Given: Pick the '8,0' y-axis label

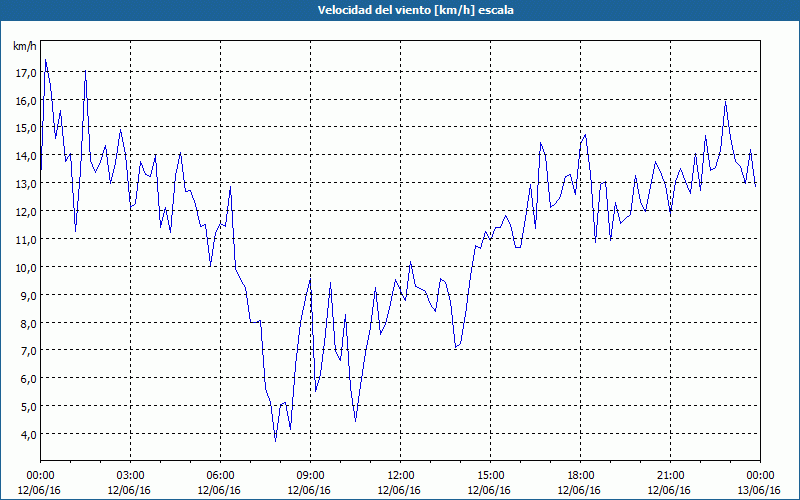Looking at the screenshot, I should click(x=29, y=323).
